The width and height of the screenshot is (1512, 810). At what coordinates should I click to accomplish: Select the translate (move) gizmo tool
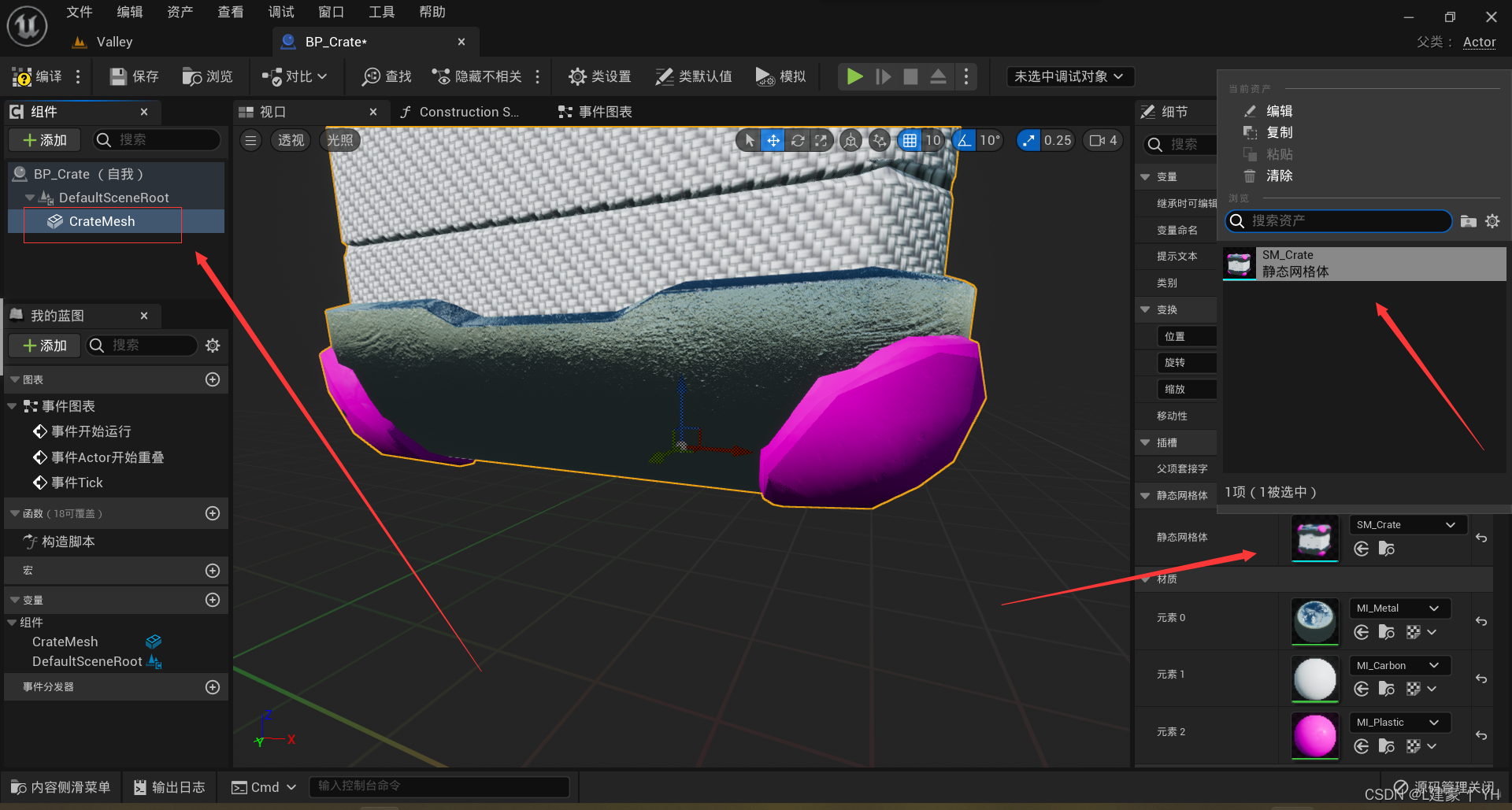[x=773, y=140]
